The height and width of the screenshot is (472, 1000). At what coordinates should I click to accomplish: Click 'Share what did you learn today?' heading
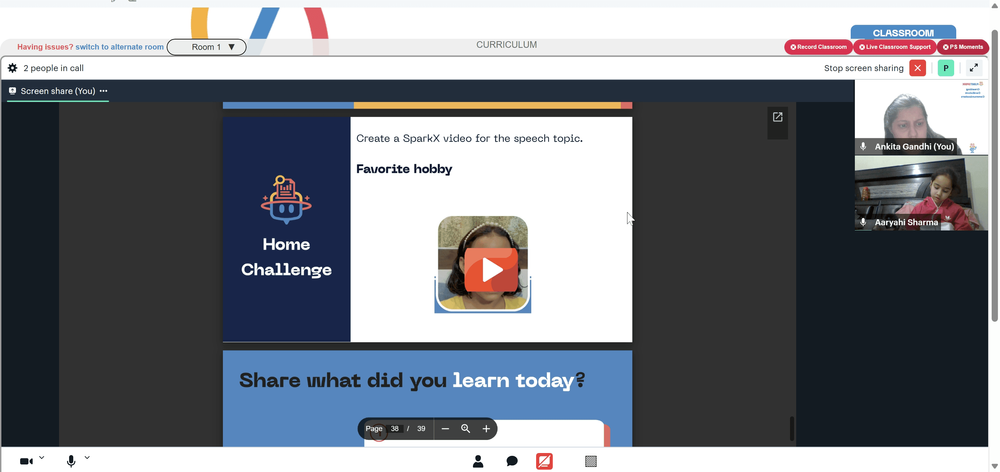pyautogui.click(x=412, y=381)
